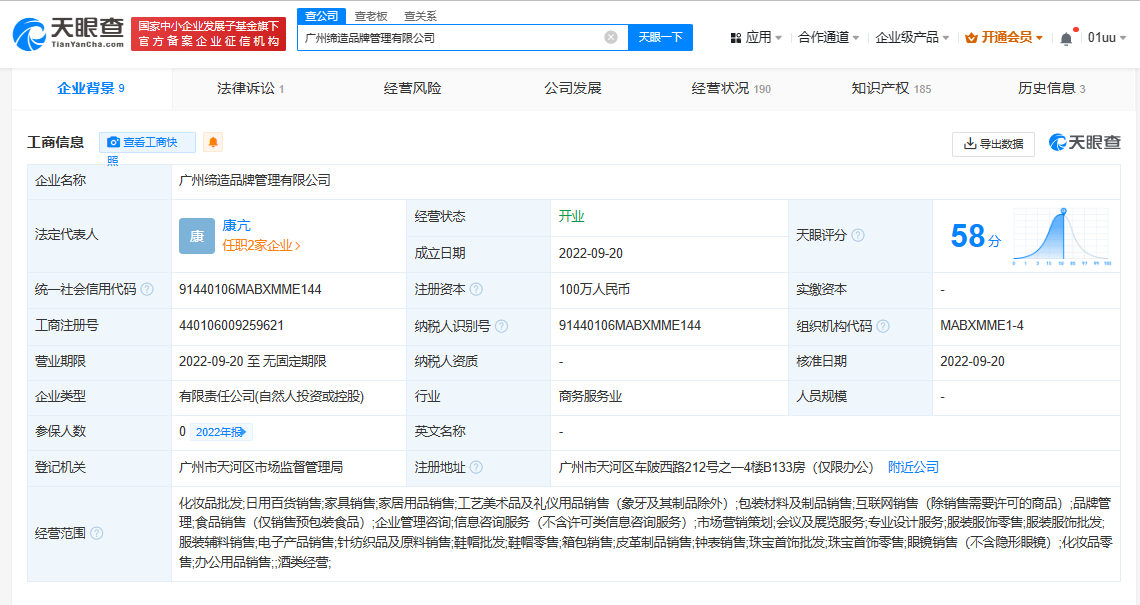Screen dimensions: 1140x605
Task: Click organization code MABXMME1-4
Action: pyautogui.click(x=982, y=326)
